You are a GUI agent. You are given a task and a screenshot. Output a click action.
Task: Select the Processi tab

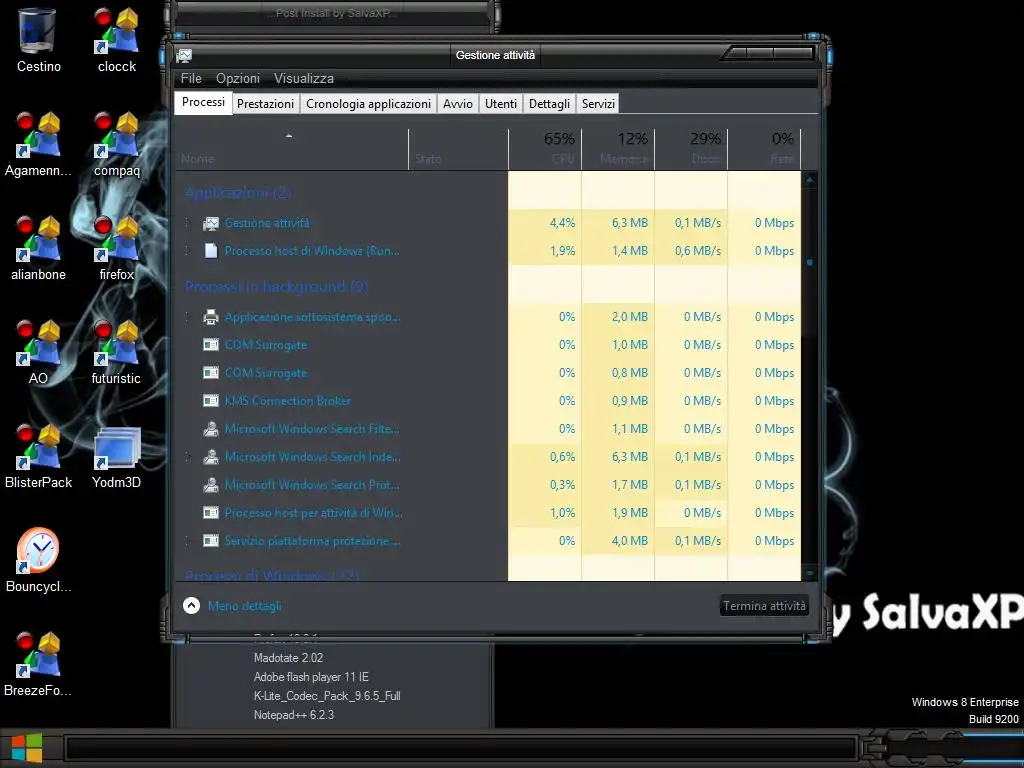pyautogui.click(x=203, y=103)
